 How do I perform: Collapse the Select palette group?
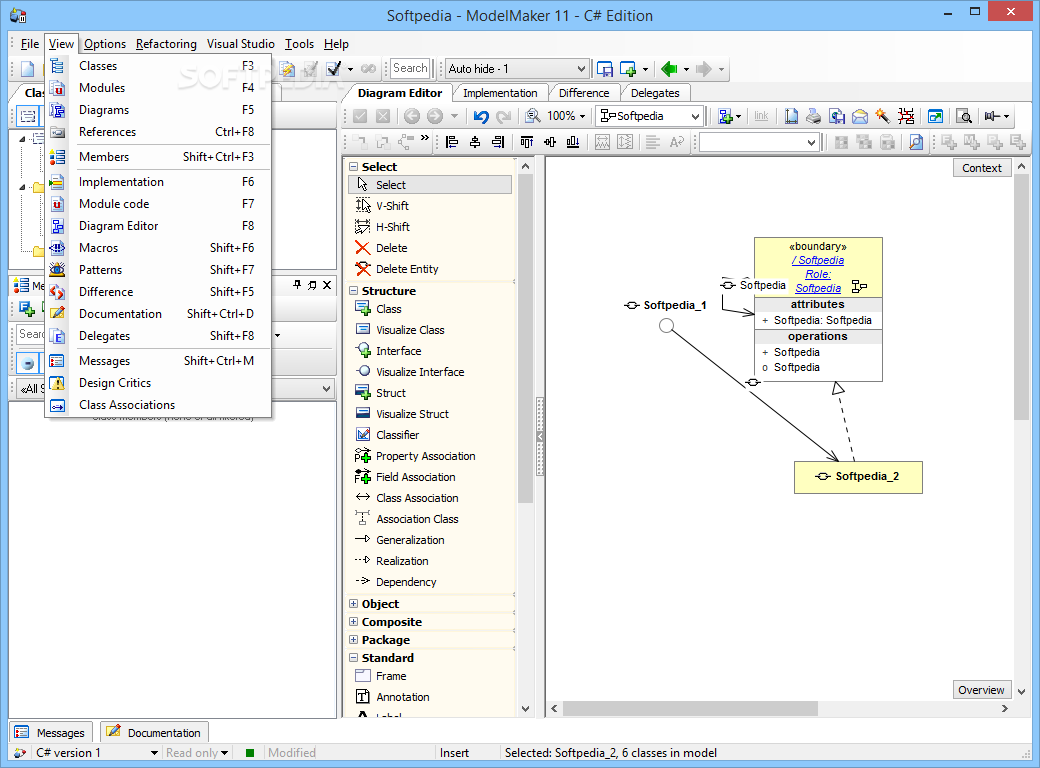point(354,166)
